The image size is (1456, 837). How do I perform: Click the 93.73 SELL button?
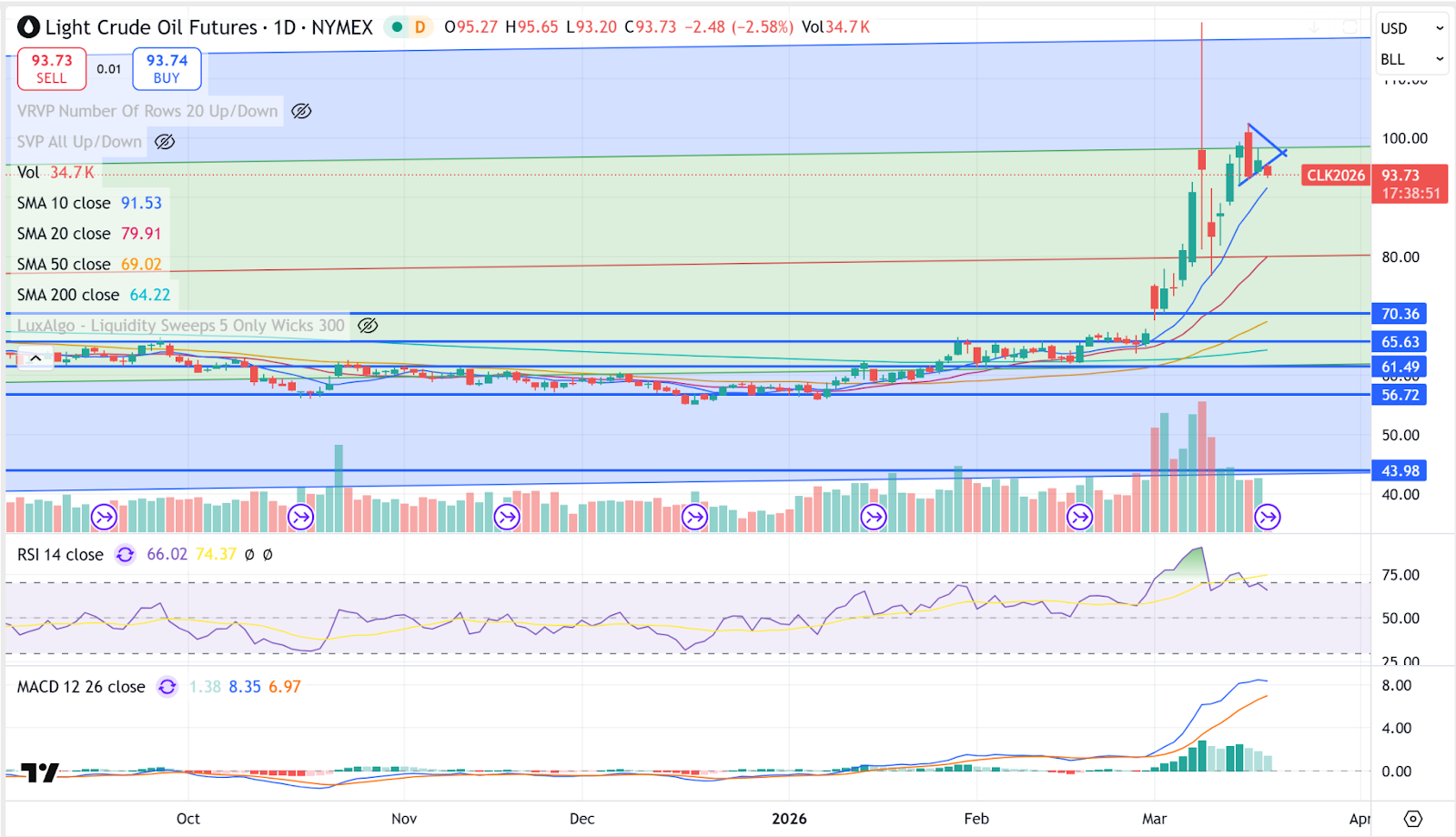(52, 69)
